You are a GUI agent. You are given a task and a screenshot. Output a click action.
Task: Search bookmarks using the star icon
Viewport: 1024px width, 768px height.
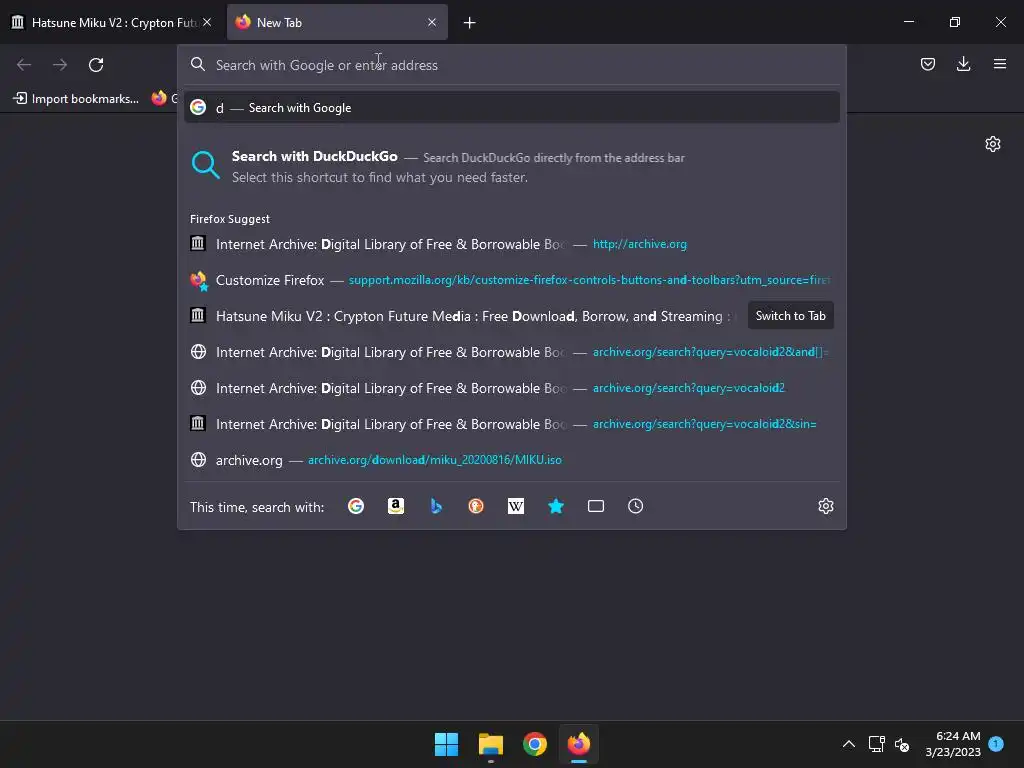[556, 506]
